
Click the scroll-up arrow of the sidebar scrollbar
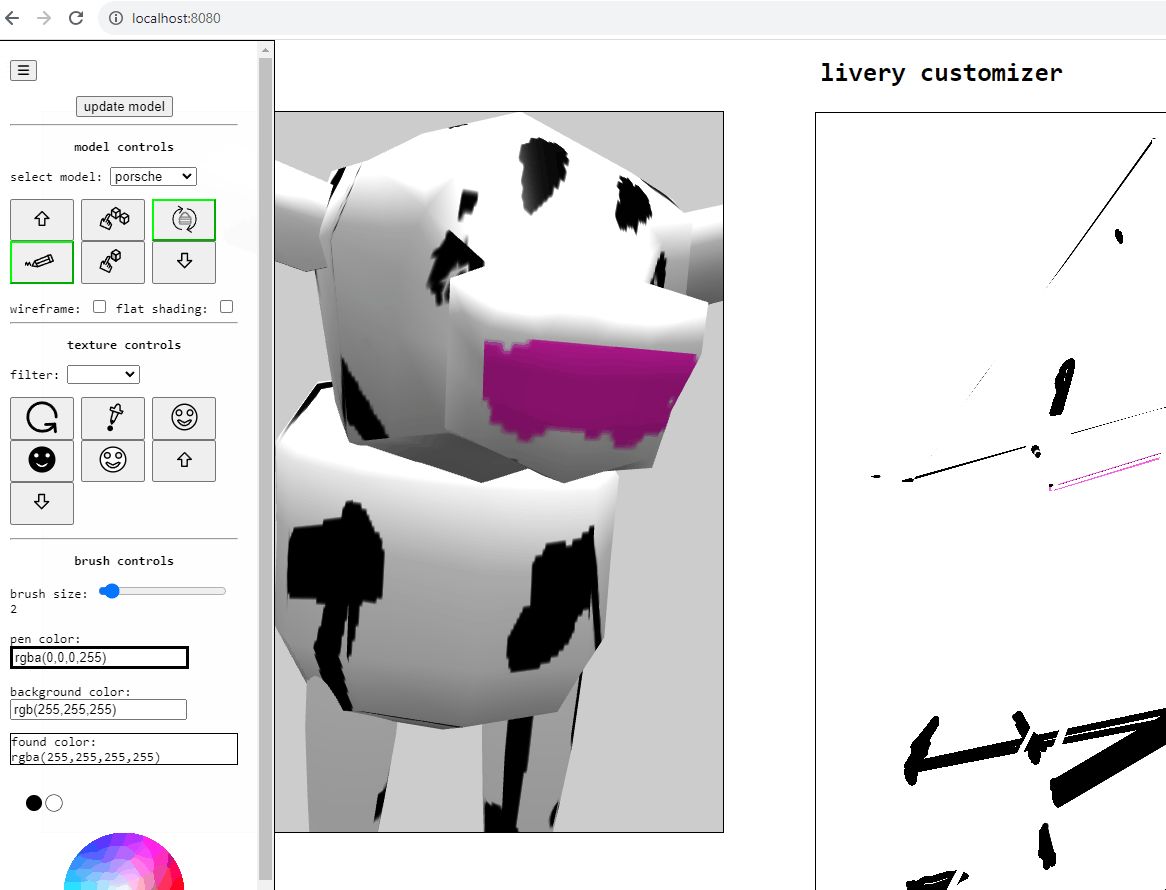(265, 50)
